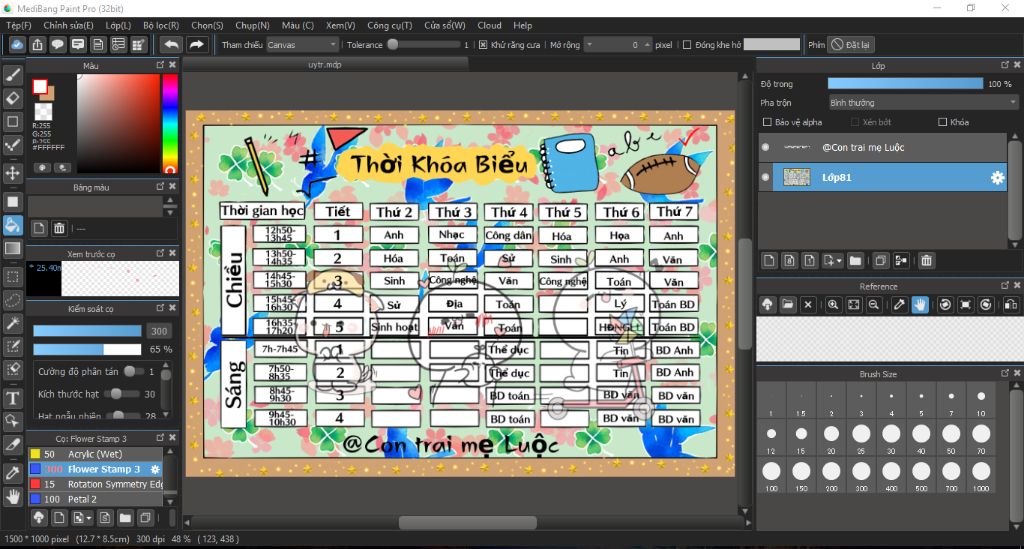The width and height of the screenshot is (1024, 549).
Task: Open Flower Stamp 3 brush settings gear
Action: coord(155,469)
